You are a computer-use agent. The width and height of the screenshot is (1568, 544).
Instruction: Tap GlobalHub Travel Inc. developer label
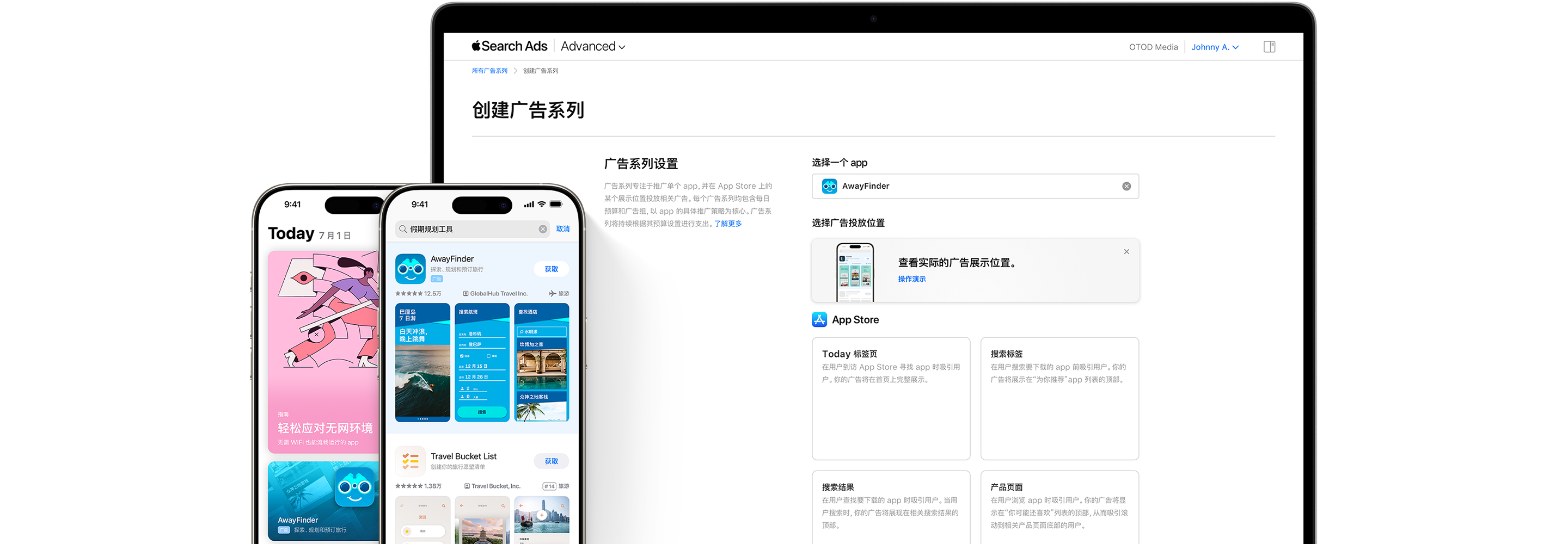click(x=495, y=294)
